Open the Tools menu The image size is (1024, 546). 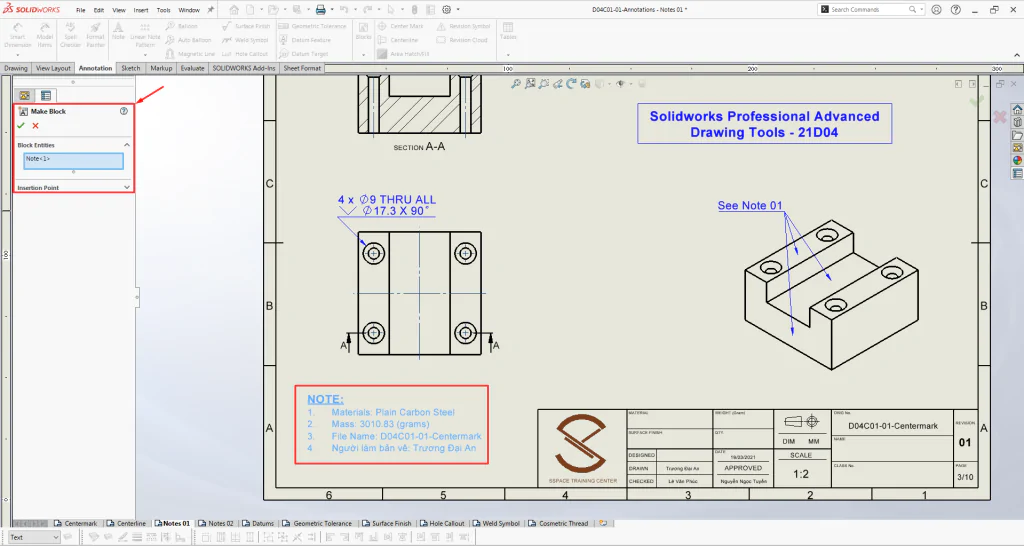pos(164,10)
